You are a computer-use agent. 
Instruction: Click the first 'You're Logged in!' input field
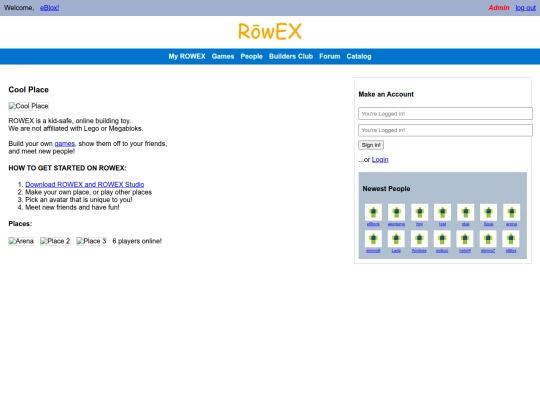[x=445, y=114]
